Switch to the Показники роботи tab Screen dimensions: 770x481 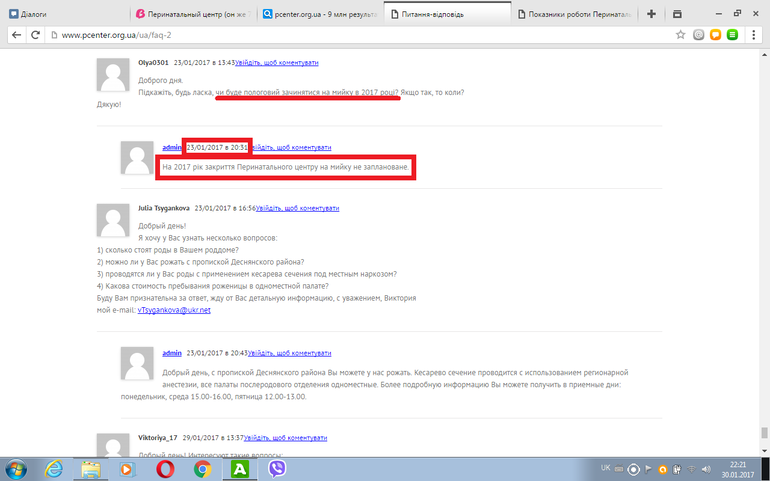578,15
